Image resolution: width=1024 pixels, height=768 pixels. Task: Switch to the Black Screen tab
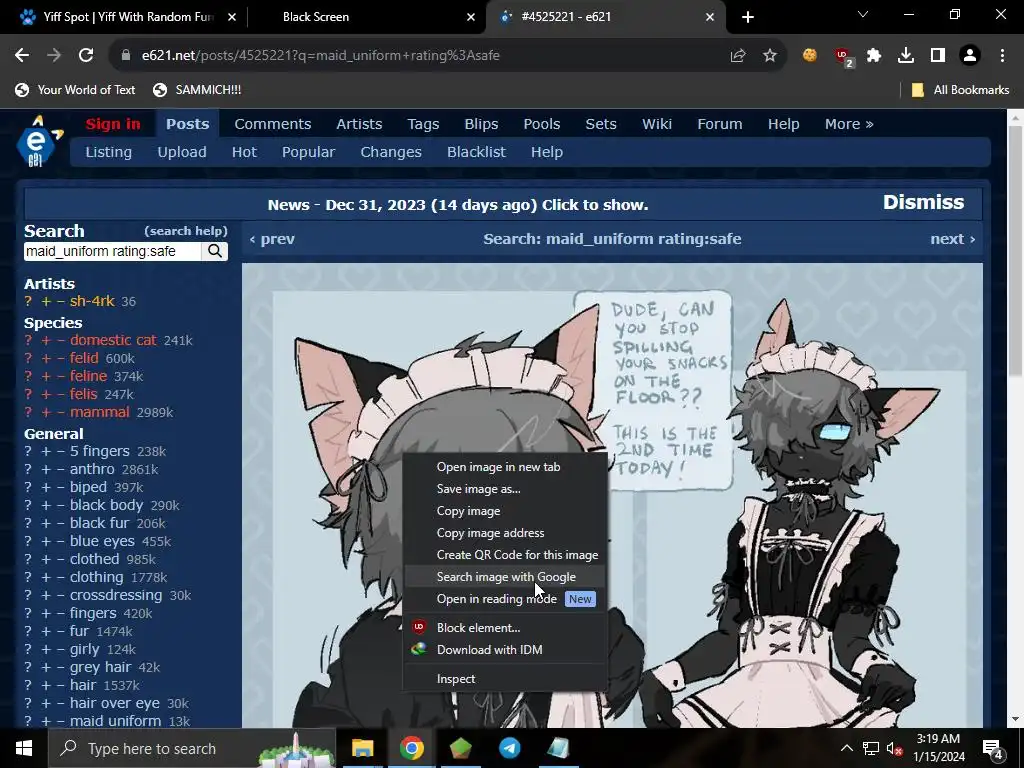pos(364,17)
